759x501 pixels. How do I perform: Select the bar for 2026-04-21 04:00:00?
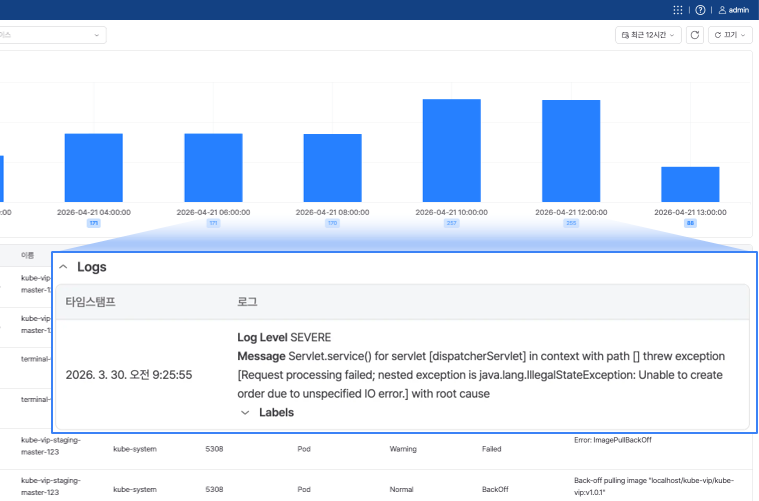(x=94, y=167)
